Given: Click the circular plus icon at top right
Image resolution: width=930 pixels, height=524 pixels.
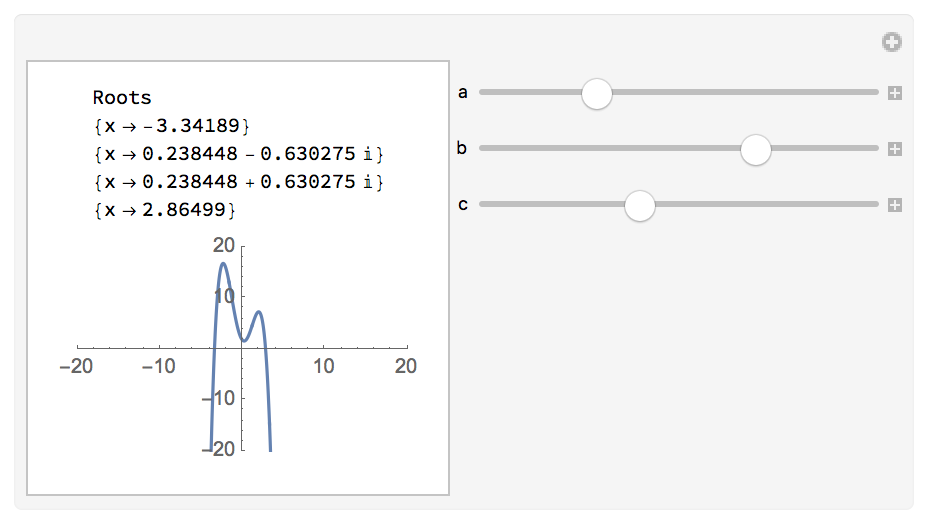Looking at the screenshot, I should [x=892, y=42].
